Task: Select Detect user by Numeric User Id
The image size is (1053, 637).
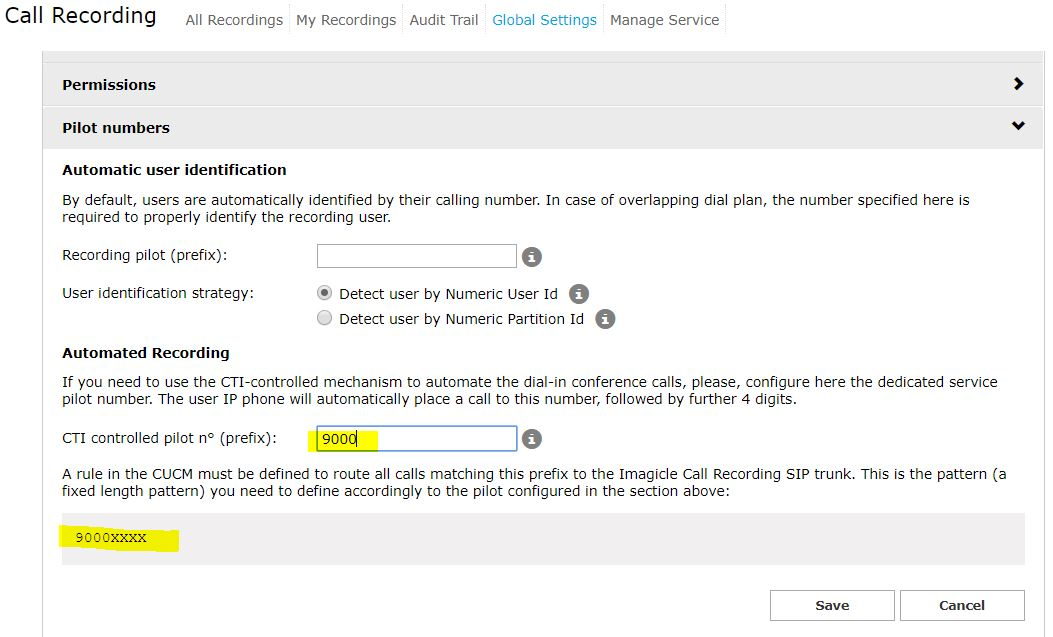Action: [x=324, y=294]
